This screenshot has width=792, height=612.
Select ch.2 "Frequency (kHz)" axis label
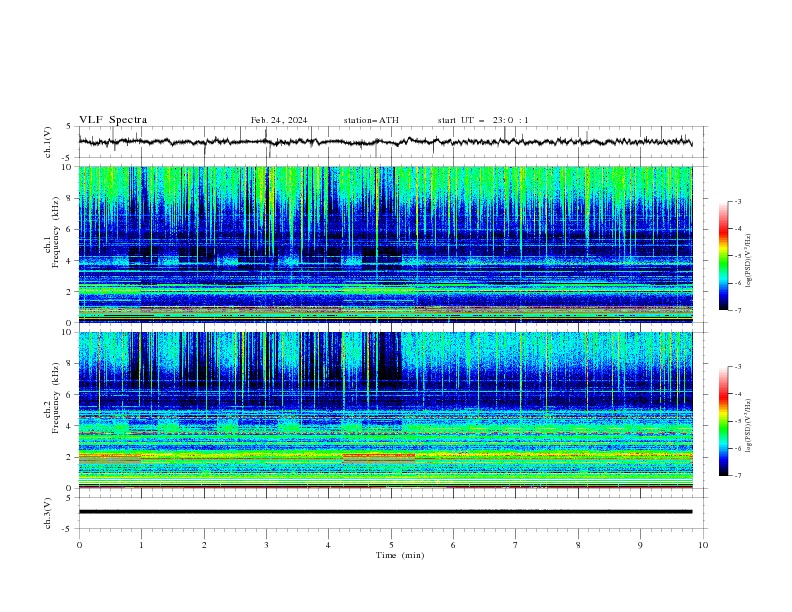tap(56, 397)
